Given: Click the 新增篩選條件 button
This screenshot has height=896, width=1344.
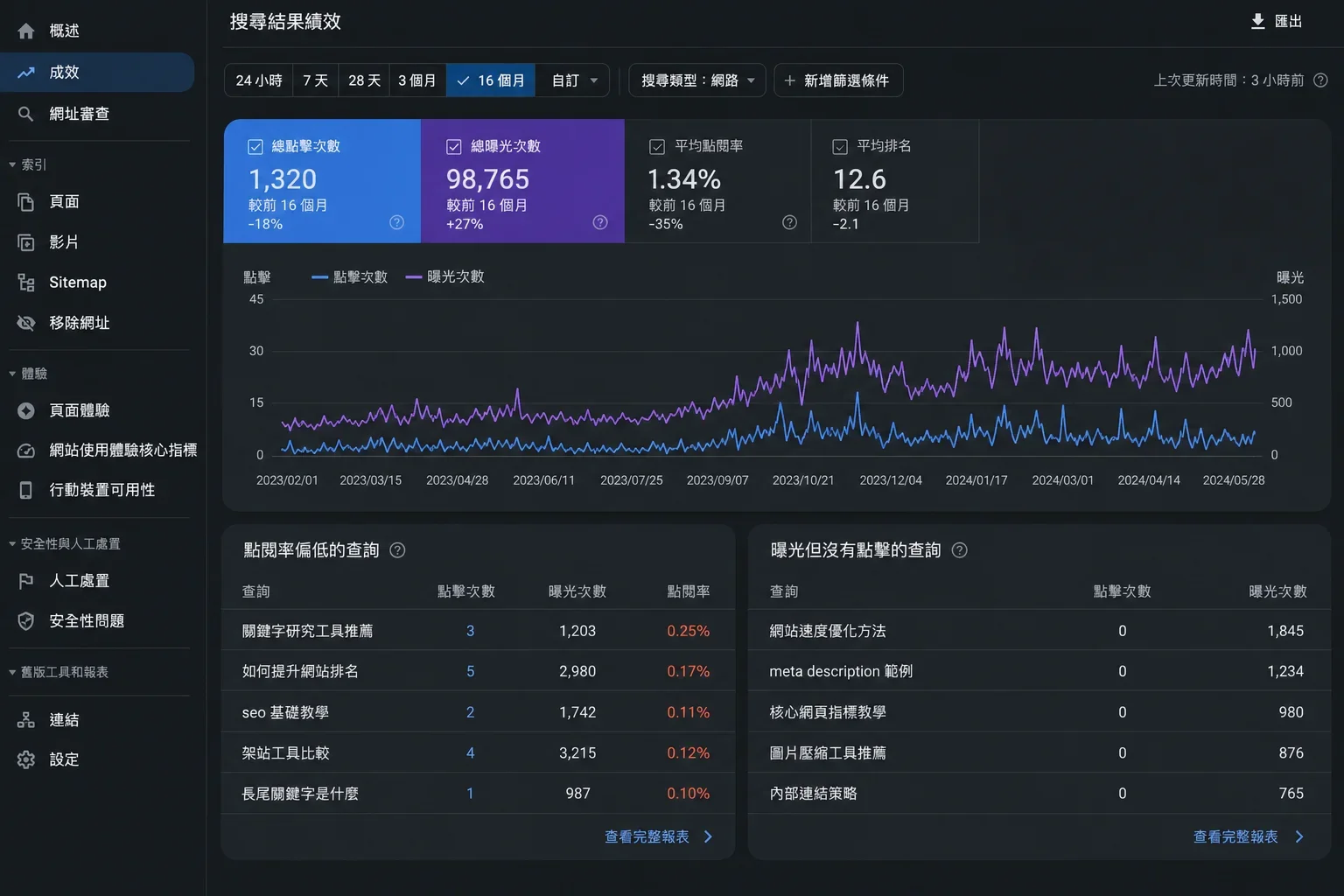Looking at the screenshot, I should pos(838,80).
